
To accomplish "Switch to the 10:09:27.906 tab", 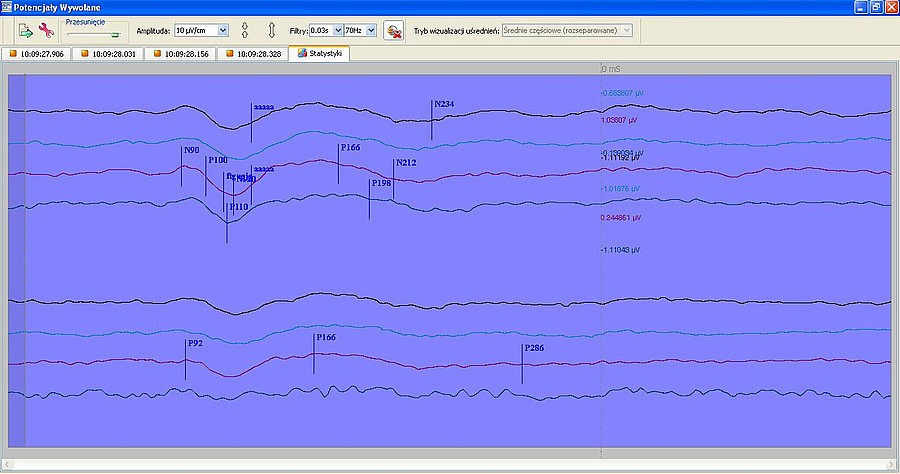I will tap(36, 54).
